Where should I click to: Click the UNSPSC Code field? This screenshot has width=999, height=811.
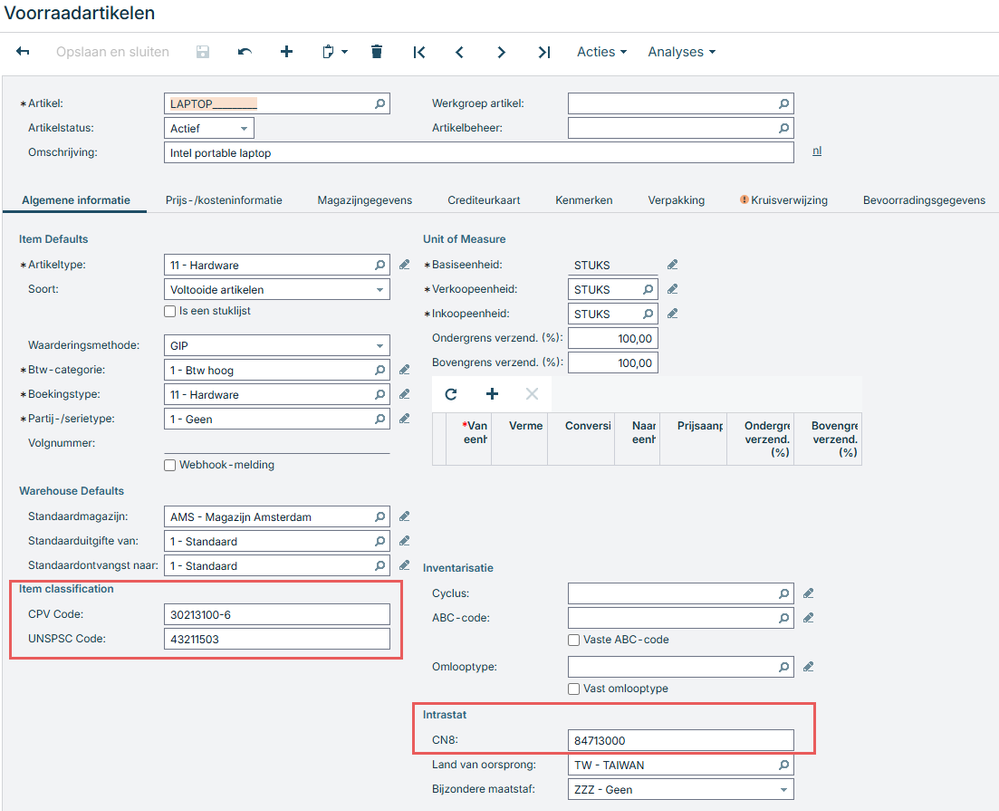(277, 639)
